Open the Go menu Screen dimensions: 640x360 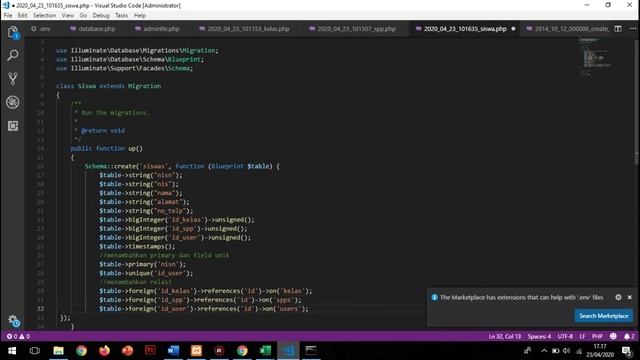[x=83, y=16]
